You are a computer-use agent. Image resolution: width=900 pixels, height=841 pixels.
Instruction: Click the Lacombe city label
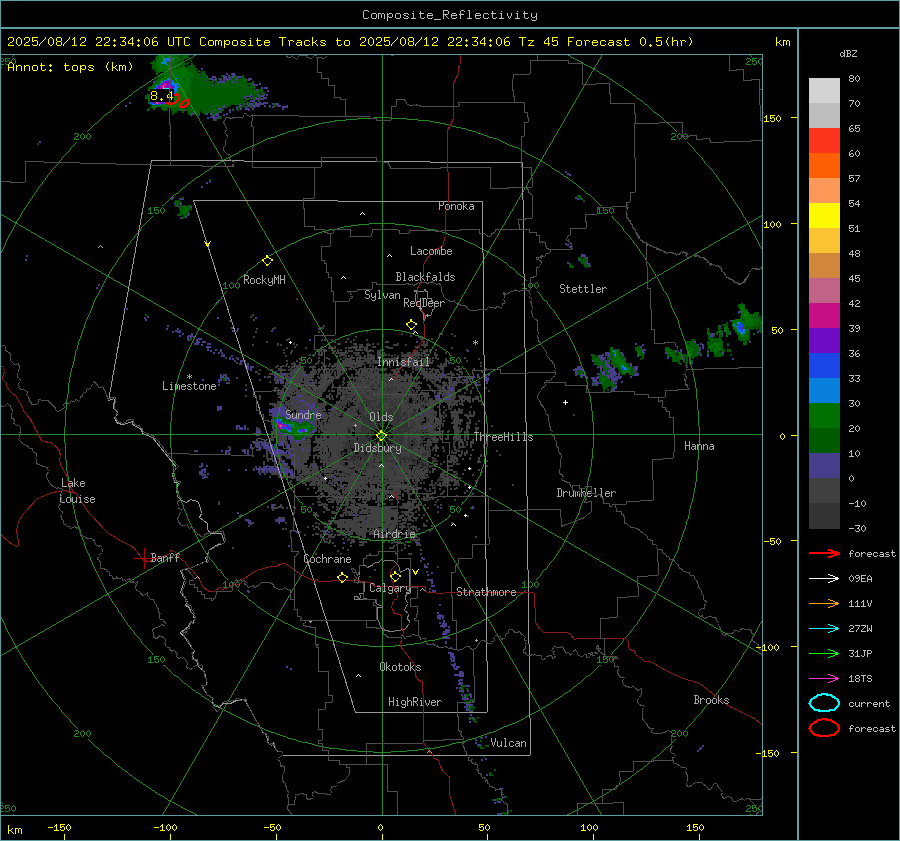(431, 251)
